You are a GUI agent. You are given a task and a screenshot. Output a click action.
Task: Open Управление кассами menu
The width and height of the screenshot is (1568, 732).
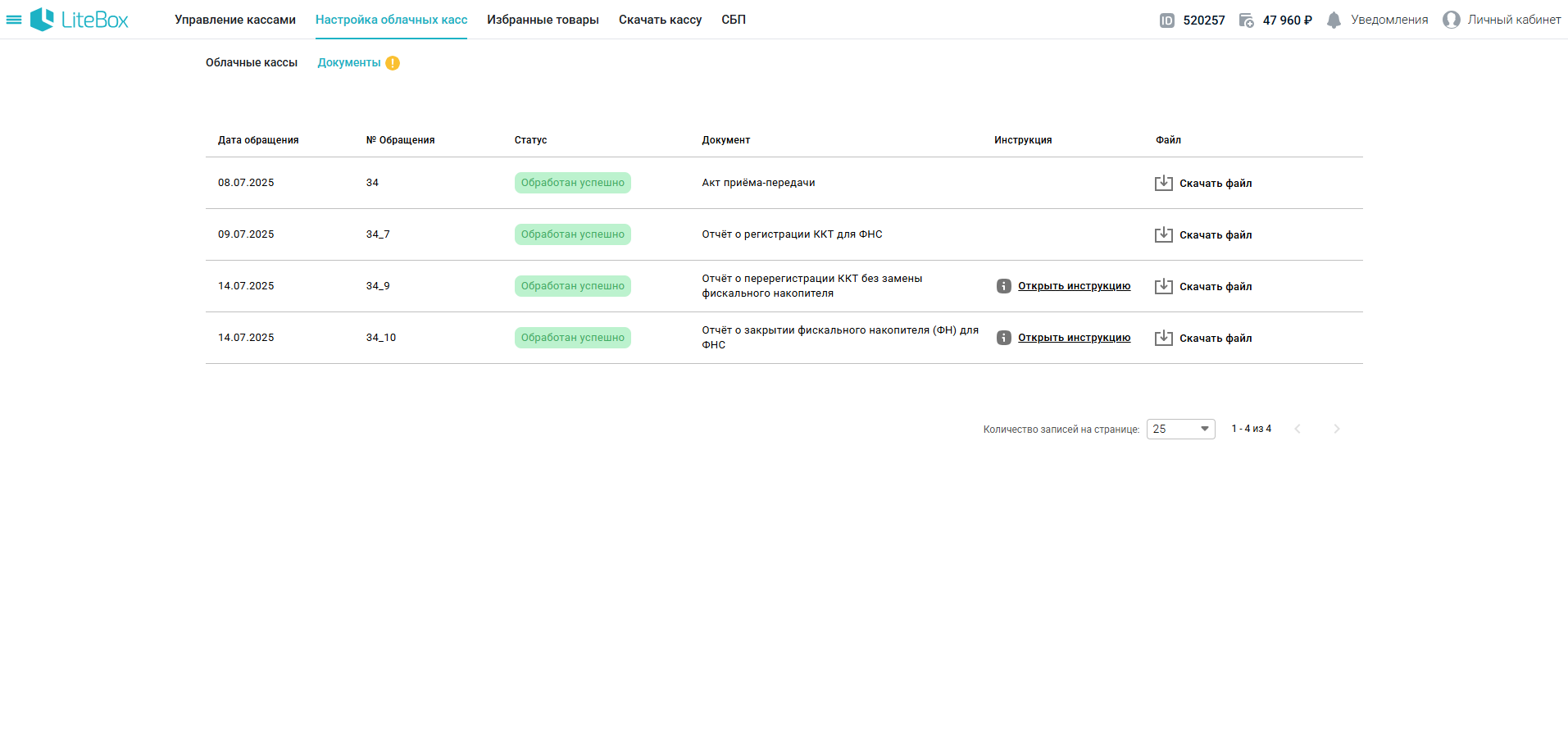pos(235,20)
